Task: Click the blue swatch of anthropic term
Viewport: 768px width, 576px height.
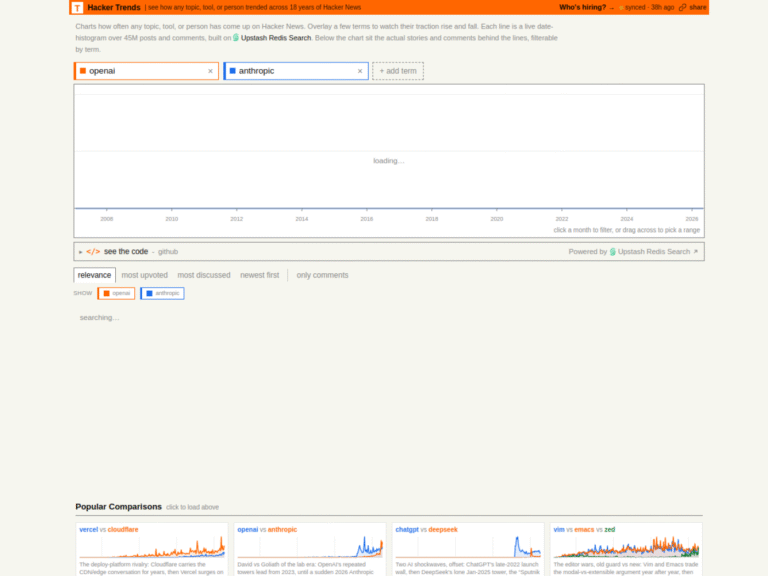Action: coord(233,71)
